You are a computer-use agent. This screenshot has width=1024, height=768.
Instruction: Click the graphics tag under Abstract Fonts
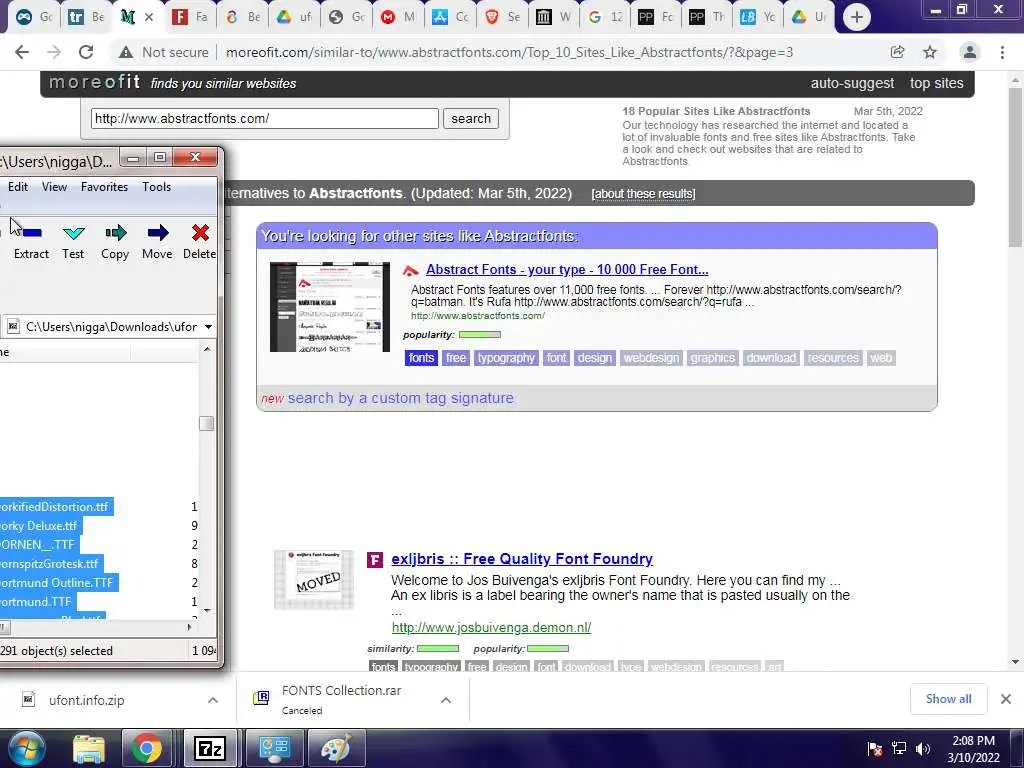(712, 358)
